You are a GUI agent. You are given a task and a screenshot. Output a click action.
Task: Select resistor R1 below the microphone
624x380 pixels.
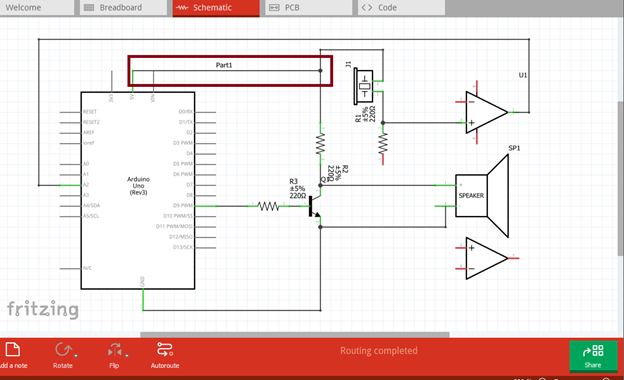383,144
